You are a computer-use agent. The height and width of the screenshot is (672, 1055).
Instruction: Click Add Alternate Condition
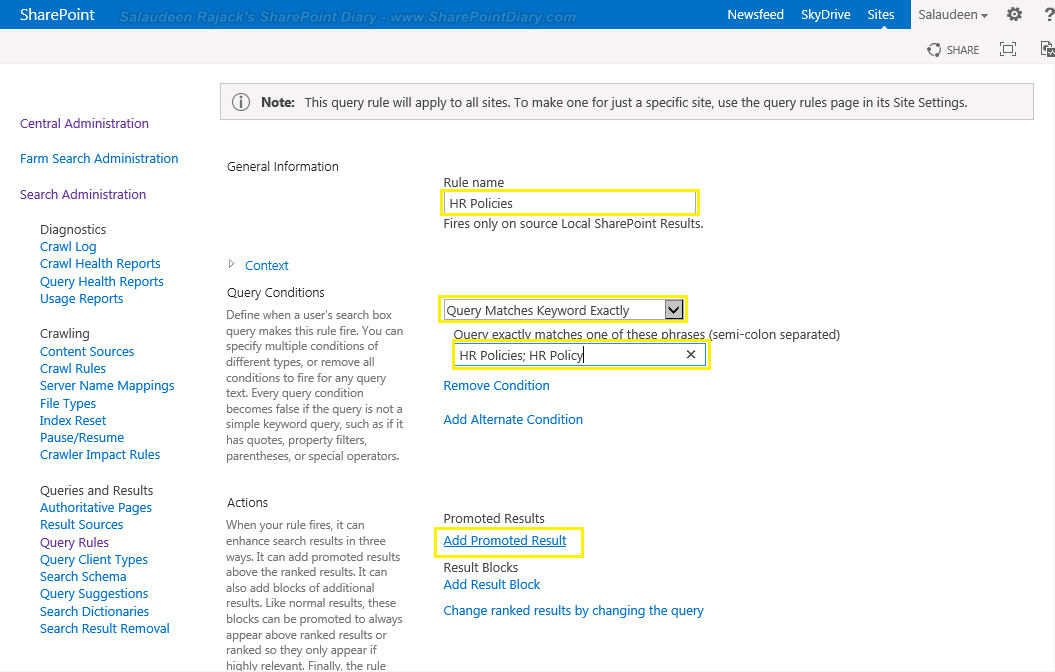click(x=513, y=419)
